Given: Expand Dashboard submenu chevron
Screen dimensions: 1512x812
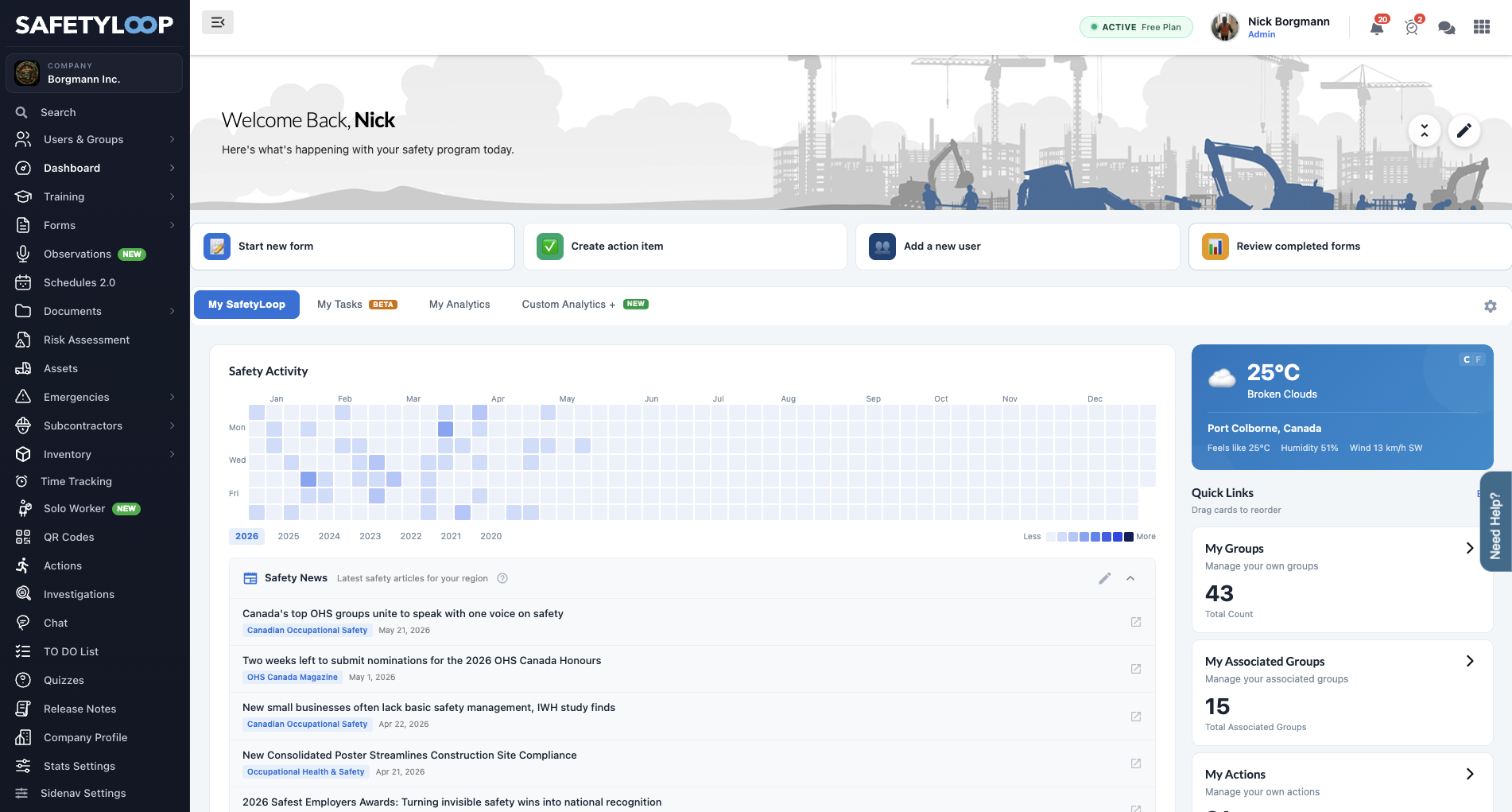Looking at the screenshot, I should point(172,168).
